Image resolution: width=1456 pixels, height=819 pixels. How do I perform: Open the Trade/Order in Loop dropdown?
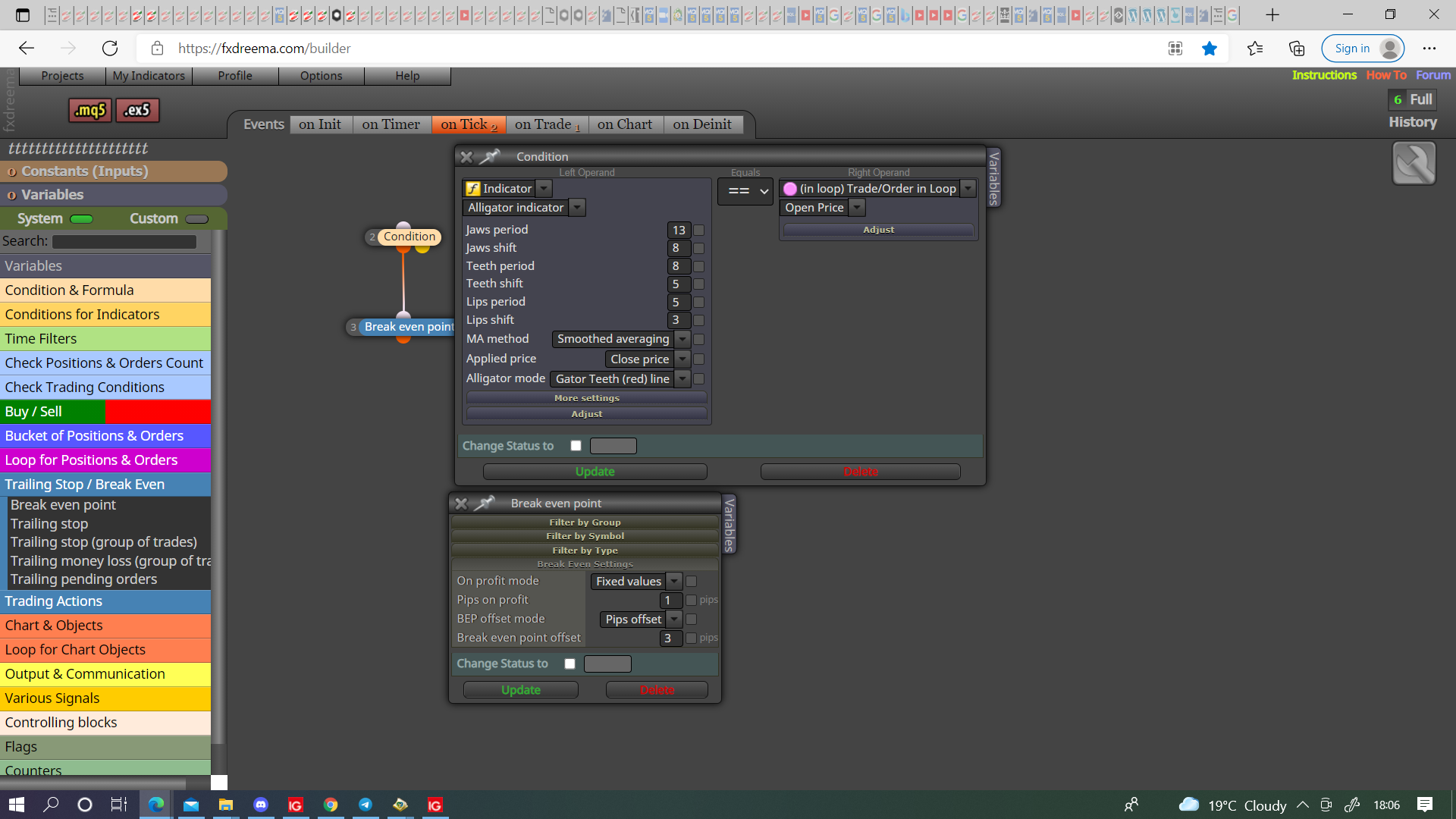(x=968, y=189)
